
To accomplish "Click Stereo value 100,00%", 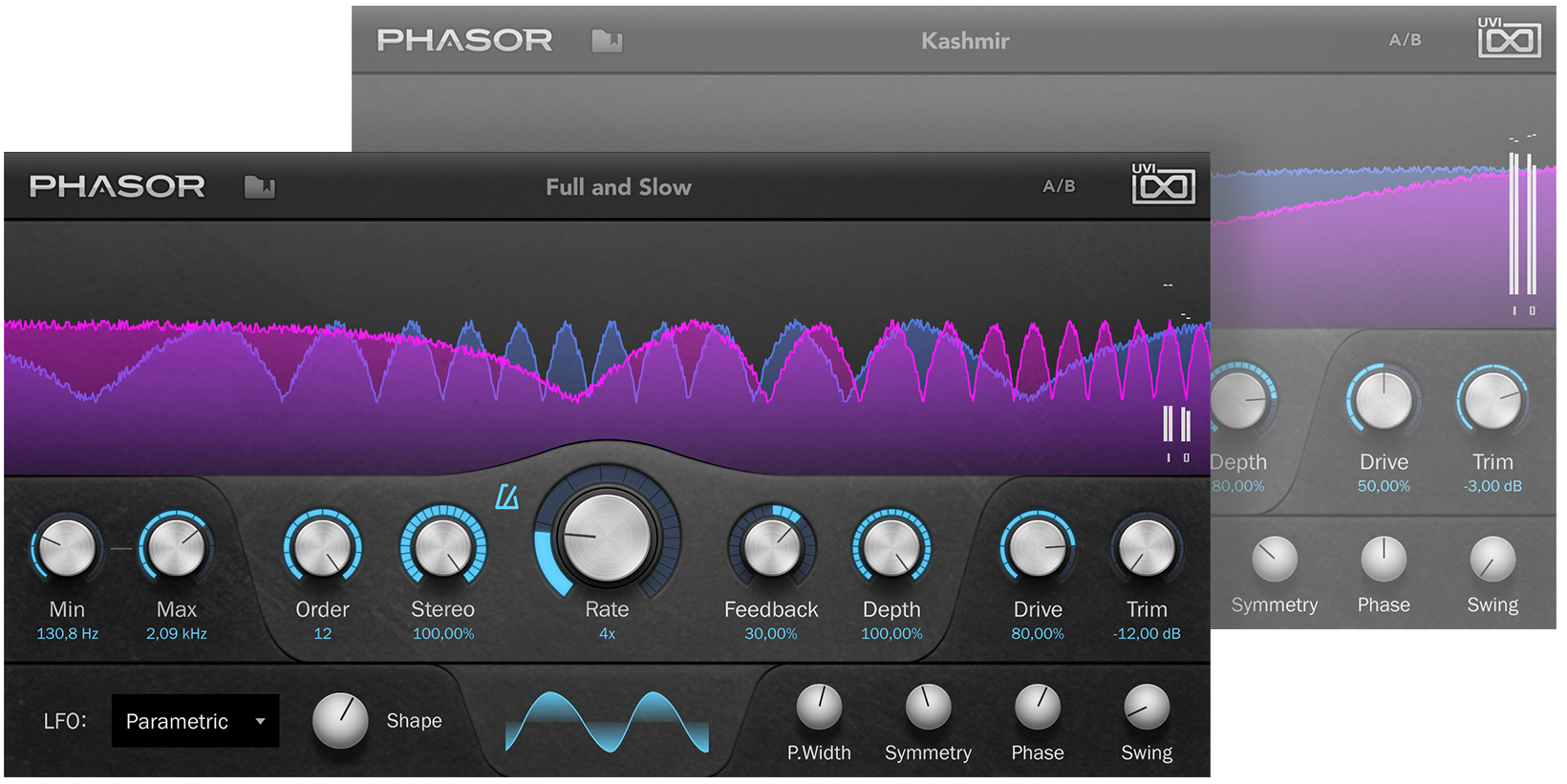I will pyautogui.click(x=443, y=634).
